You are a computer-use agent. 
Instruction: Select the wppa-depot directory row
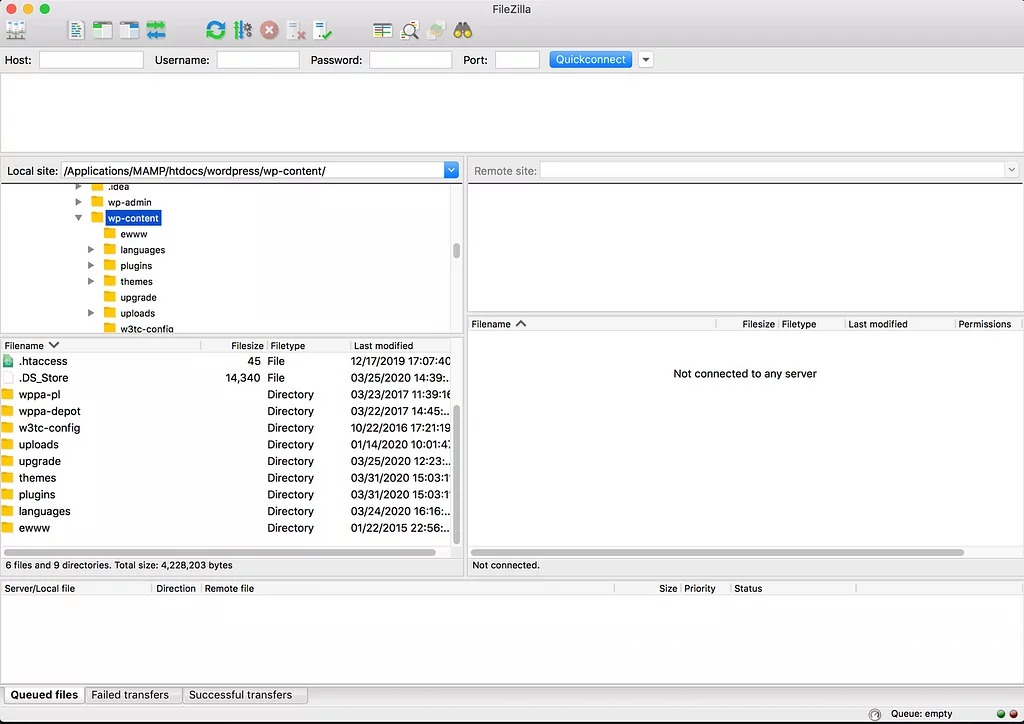[226, 411]
